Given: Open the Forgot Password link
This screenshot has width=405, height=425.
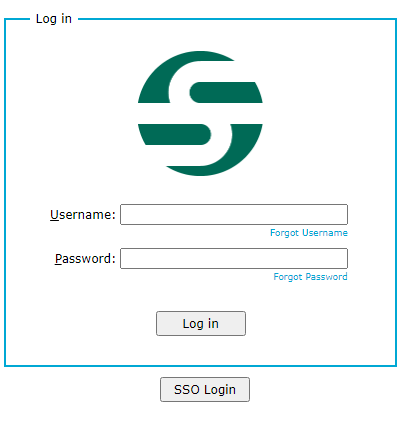Looking at the screenshot, I should (x=310, y=277).
